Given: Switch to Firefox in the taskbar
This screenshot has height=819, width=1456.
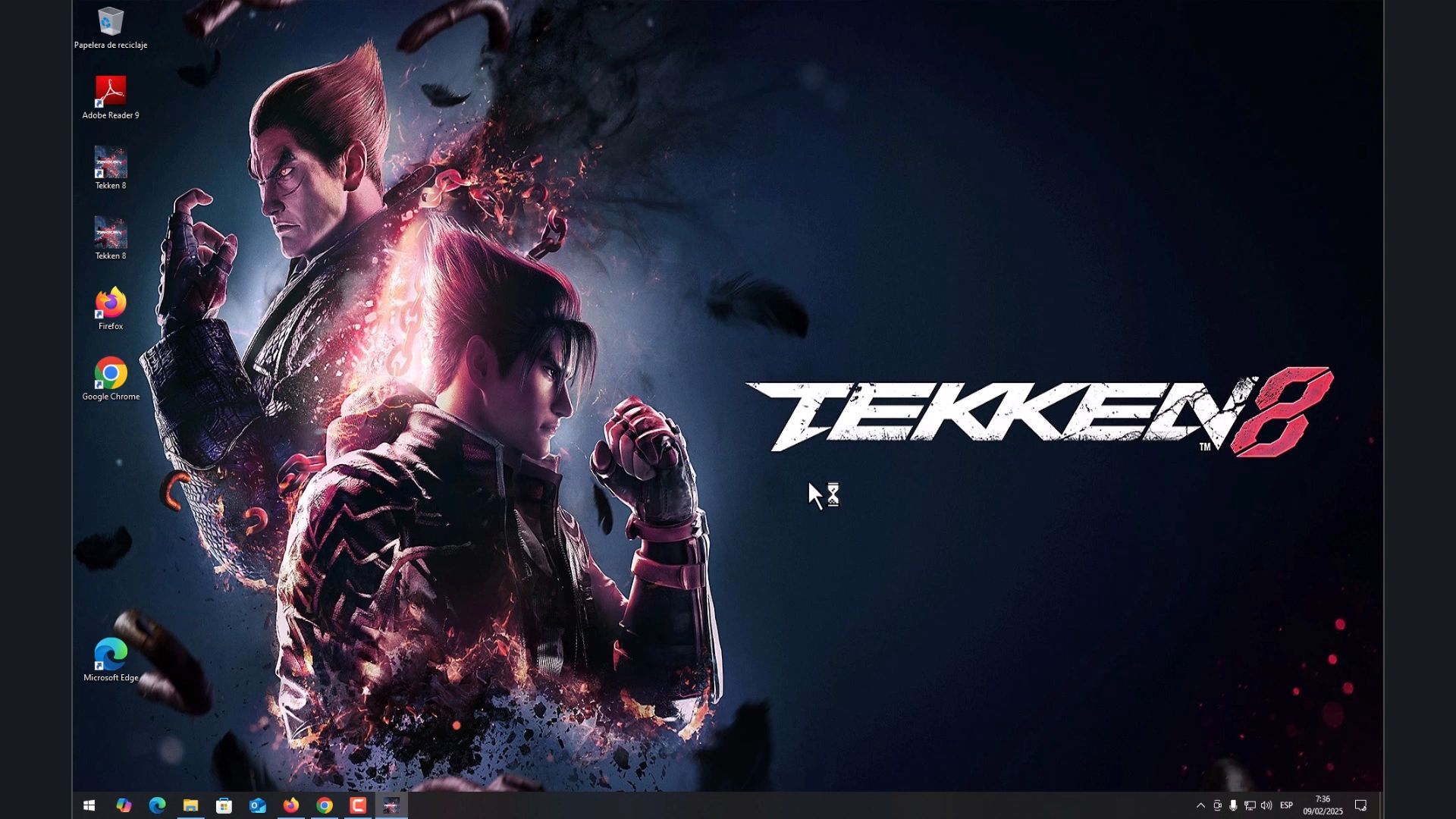Looking at the screenshot, I should click(x=291, y=805).
